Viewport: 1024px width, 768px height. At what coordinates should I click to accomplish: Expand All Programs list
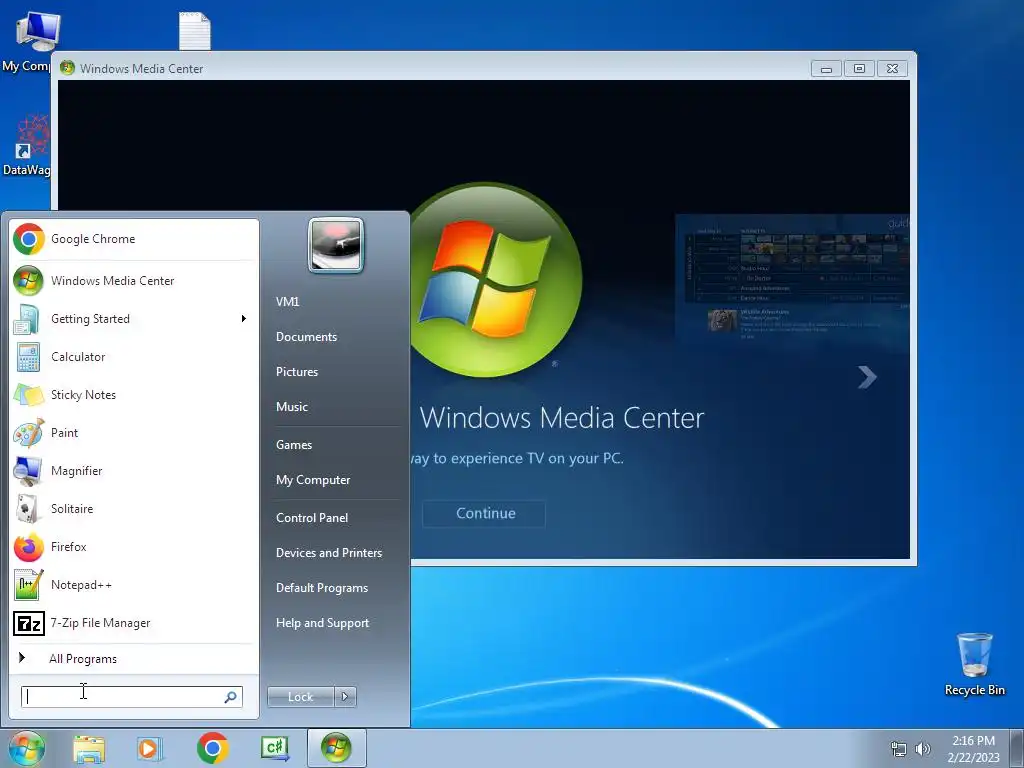click(x=83, y=659)
